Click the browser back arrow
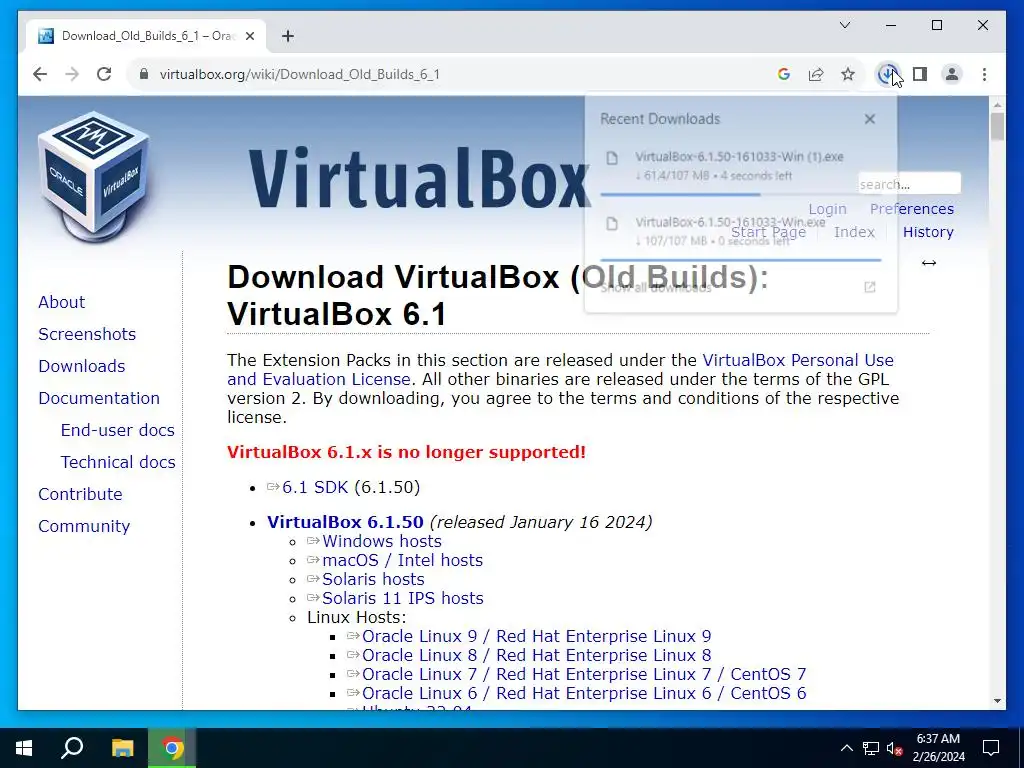Viewport: 1024px width, 768px height. pyautogui.click(x=40, y=74)
